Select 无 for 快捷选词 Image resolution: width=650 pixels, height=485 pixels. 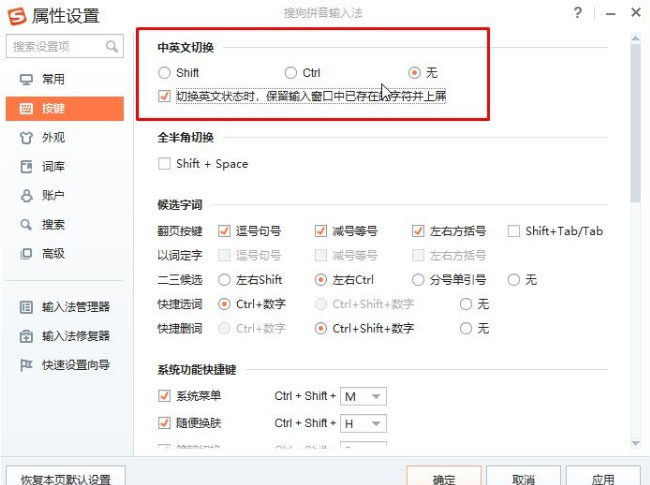466,304
